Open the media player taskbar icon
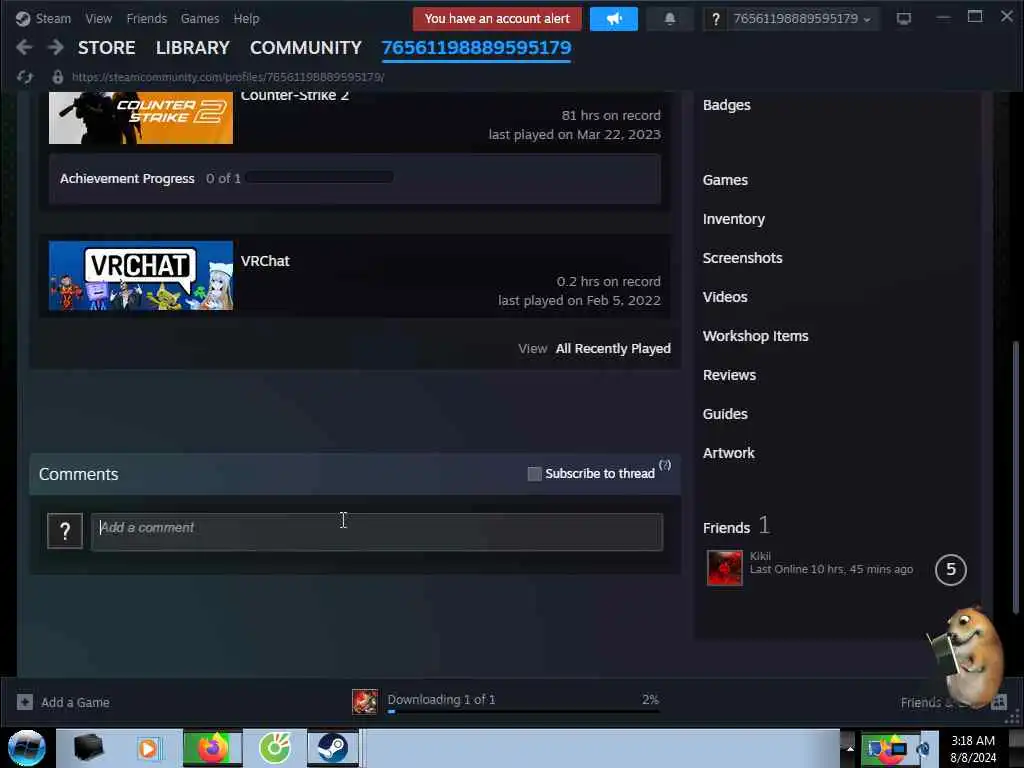Viewport: 1024px width, 768px height. pyautogui.click(x=149, y=748)
